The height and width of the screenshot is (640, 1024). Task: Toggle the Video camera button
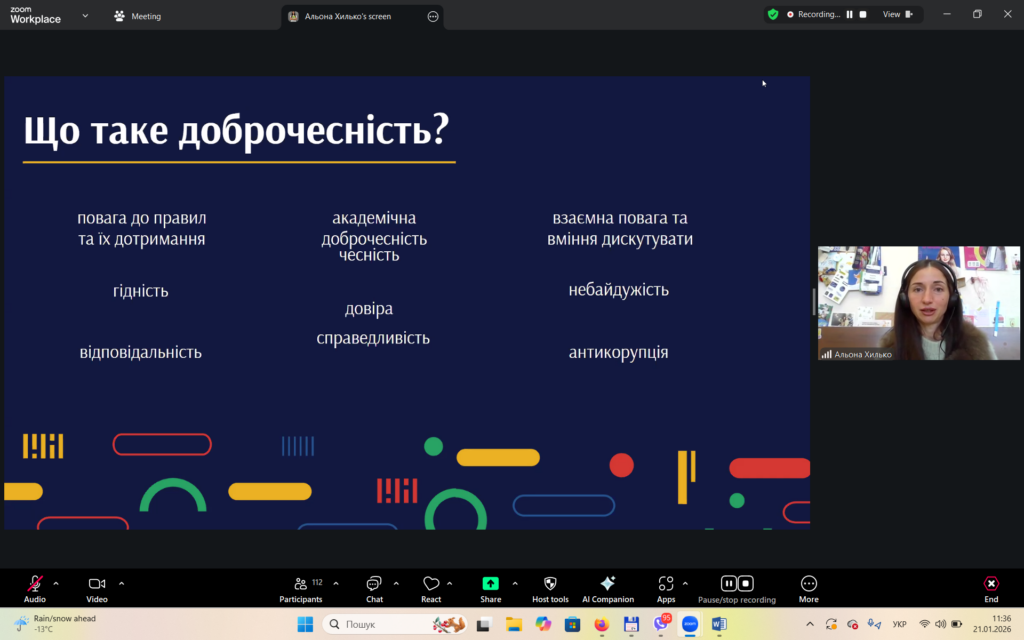97,584
